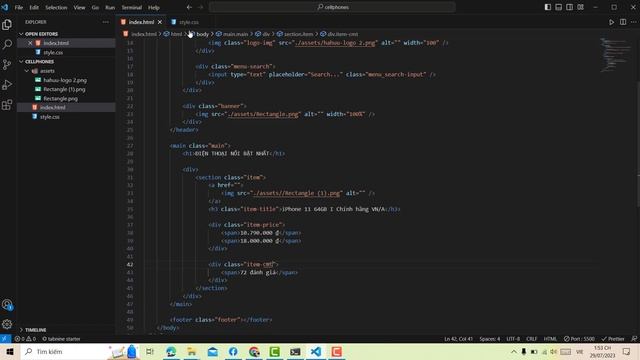
Task: Toggle the bottom panel layout icon
Action: pyautogui.click(x=559, y=7)
